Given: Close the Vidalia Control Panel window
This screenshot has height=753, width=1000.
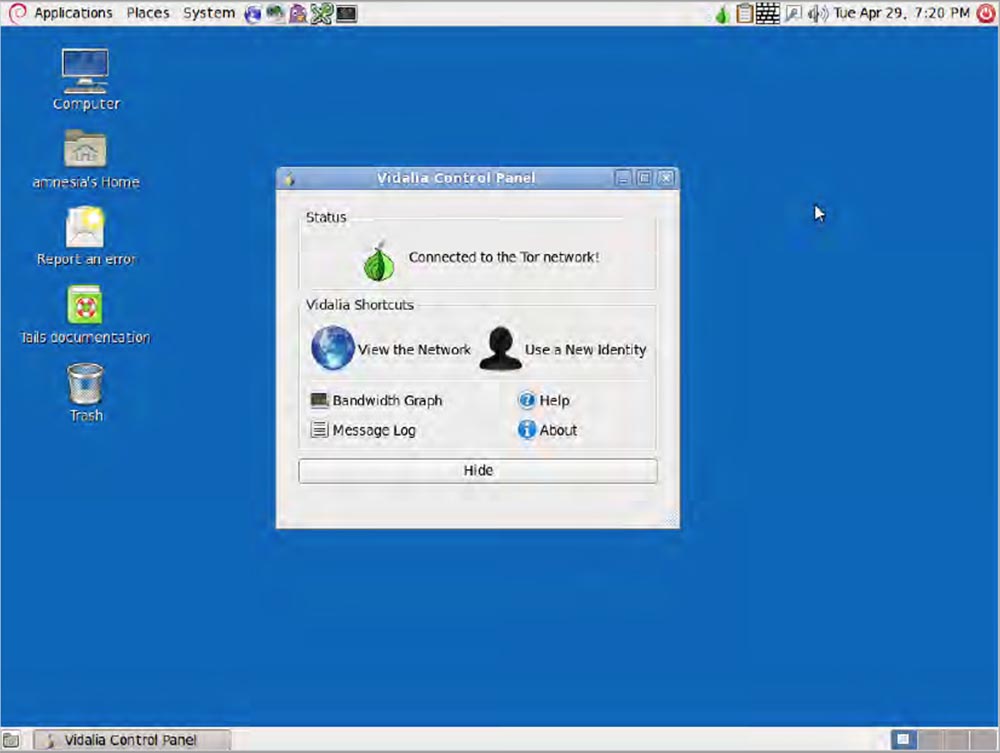Looking at the screenshot, I should (x=666, y=178).
